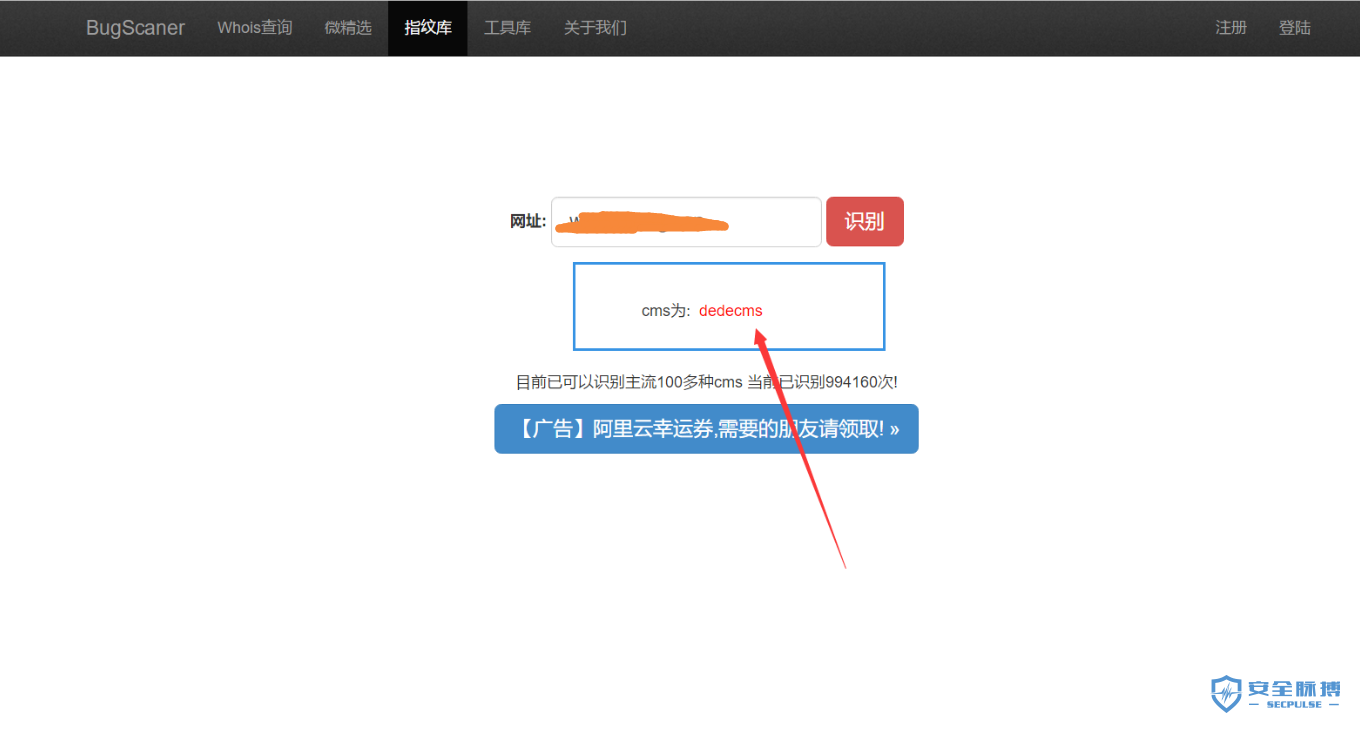Click the red dedecms result text

(x=731, y=311)
